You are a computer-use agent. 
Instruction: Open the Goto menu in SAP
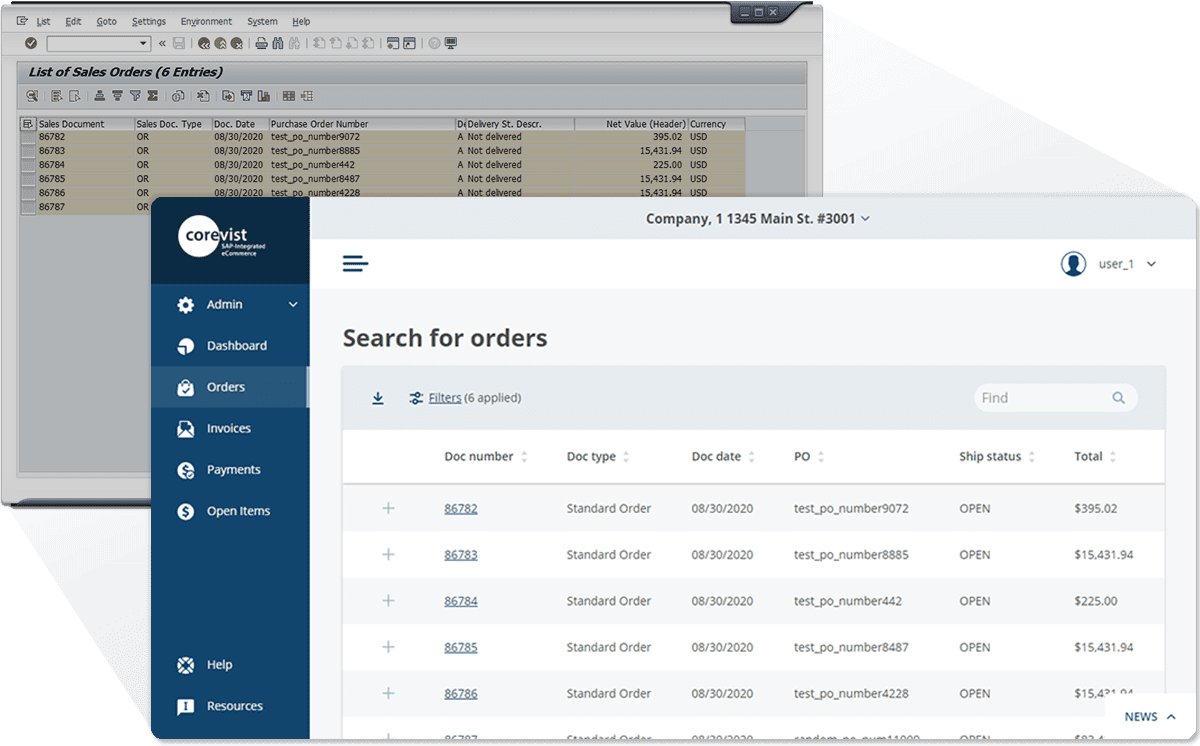[106, 21]
